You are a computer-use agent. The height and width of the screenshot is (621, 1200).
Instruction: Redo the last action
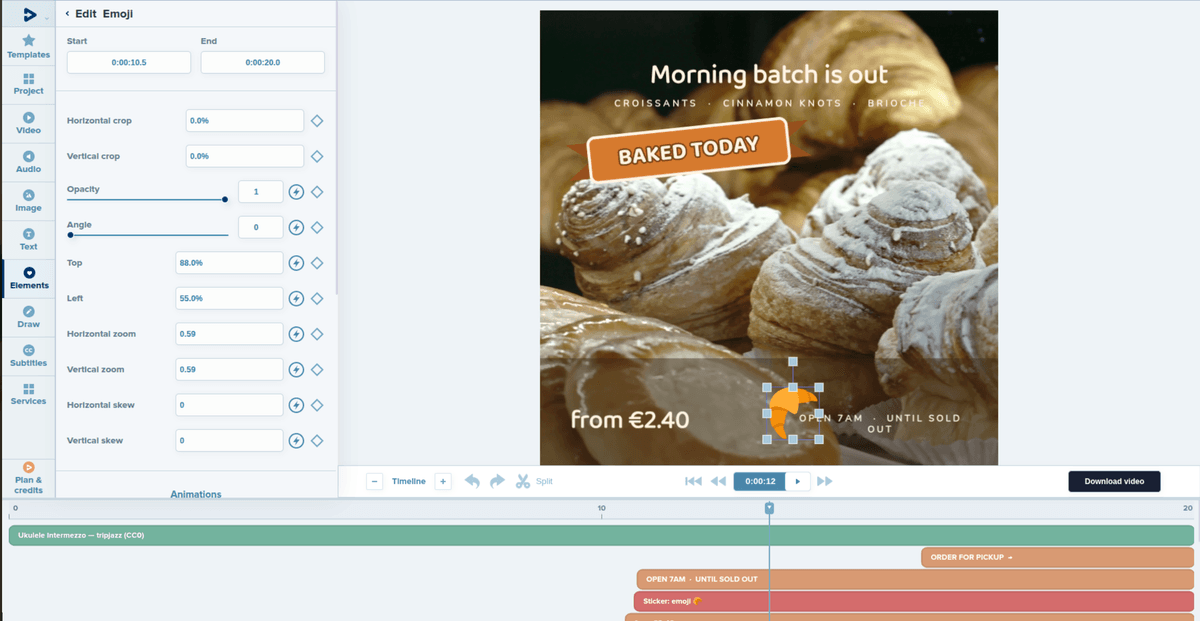tap(497, 481)
